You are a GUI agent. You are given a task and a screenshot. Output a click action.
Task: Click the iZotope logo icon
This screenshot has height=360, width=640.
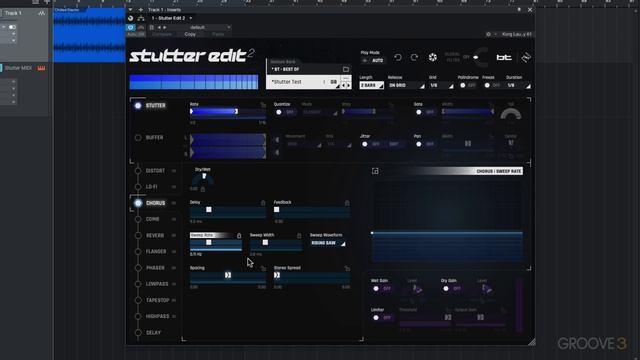[526, 58]
